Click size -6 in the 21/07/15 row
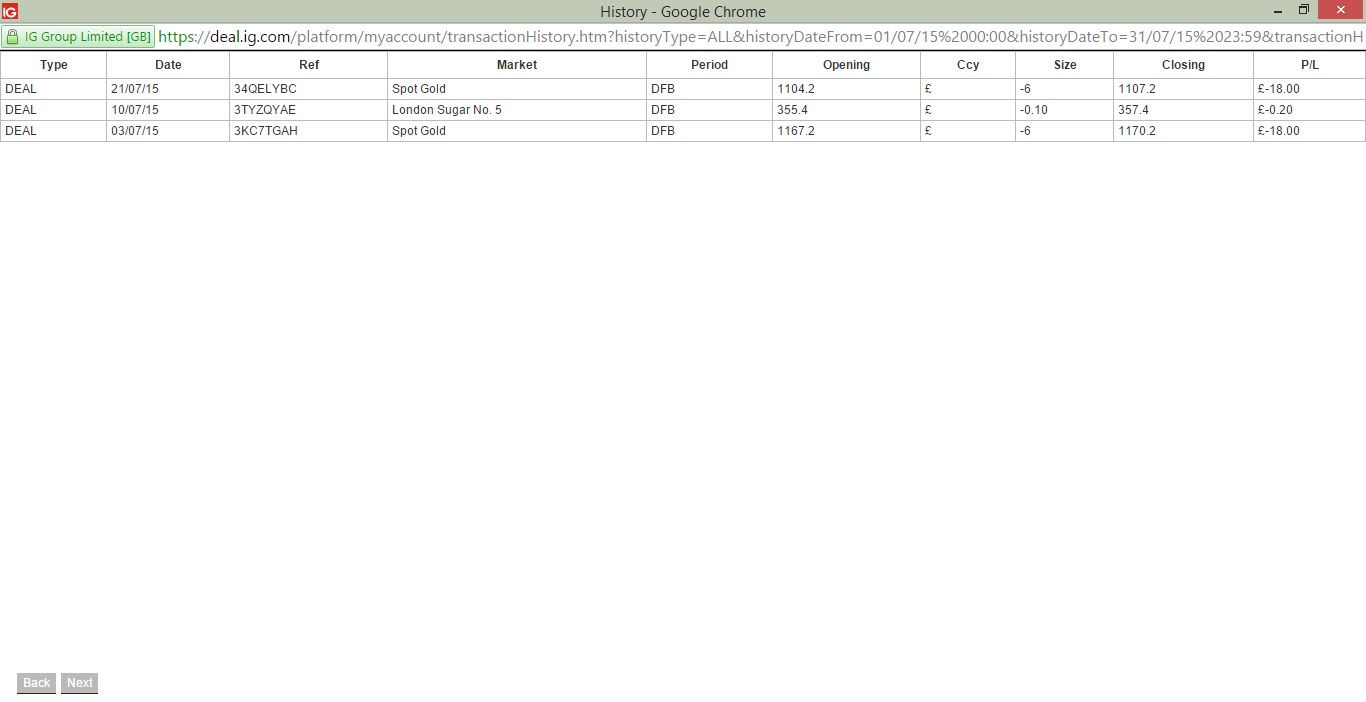The width and height of the screenshot is (1366, 702). (1025, 89)
